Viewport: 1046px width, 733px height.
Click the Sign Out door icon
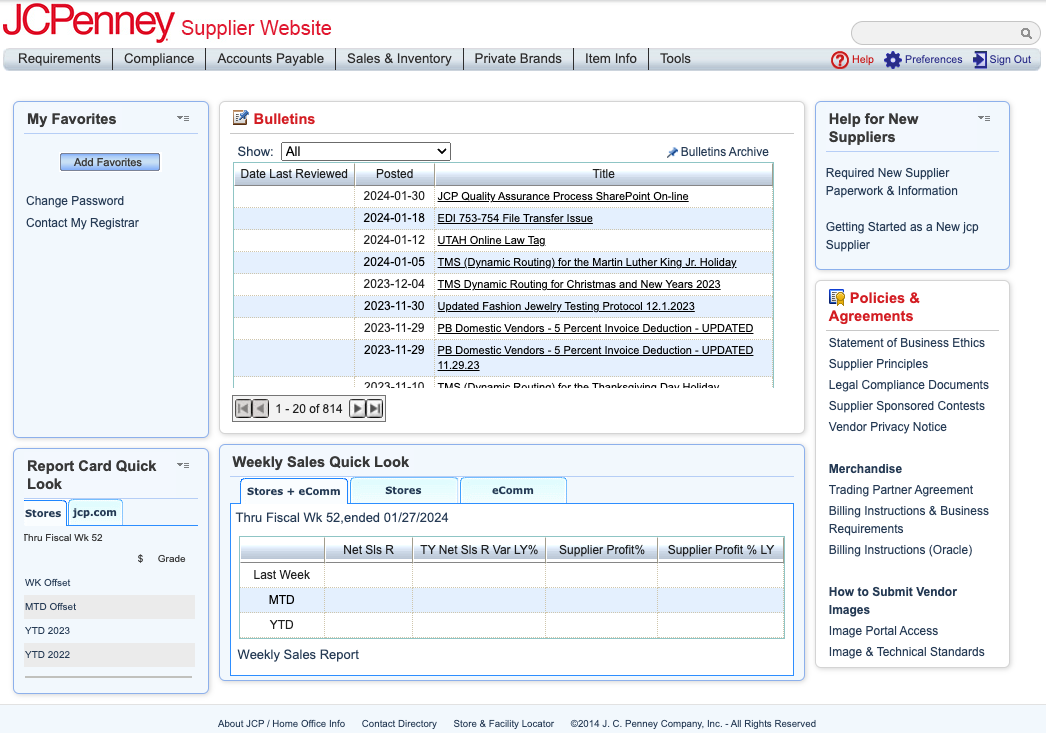pos(979,60)
